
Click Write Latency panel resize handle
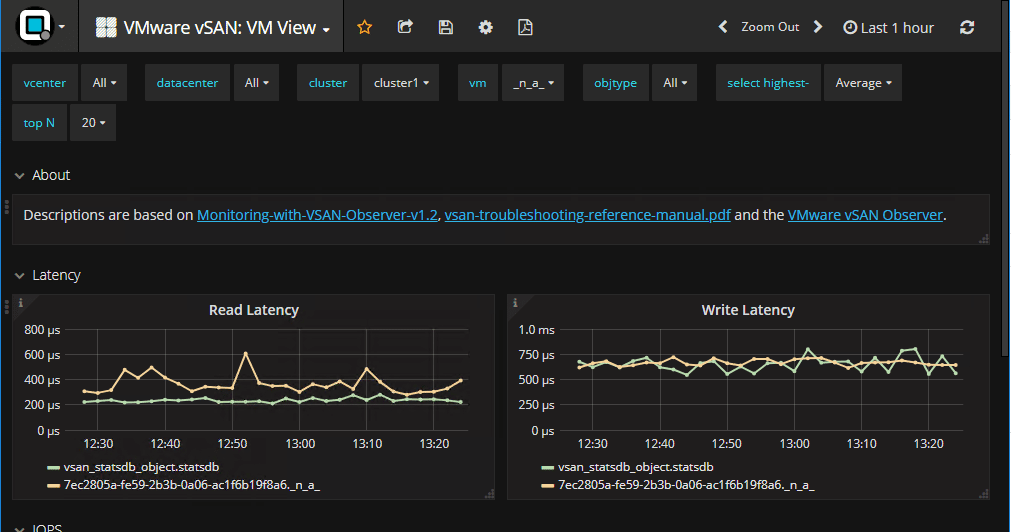point(984,495)
